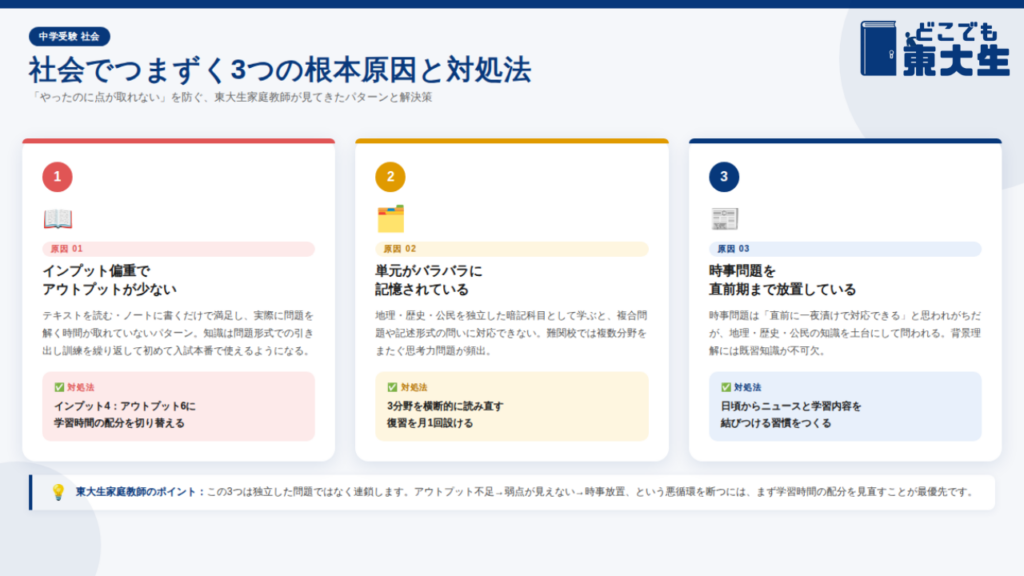Click the 対処法 label in the blue box
This screenshot has width=1024, height=576.
tap(748, 387)
